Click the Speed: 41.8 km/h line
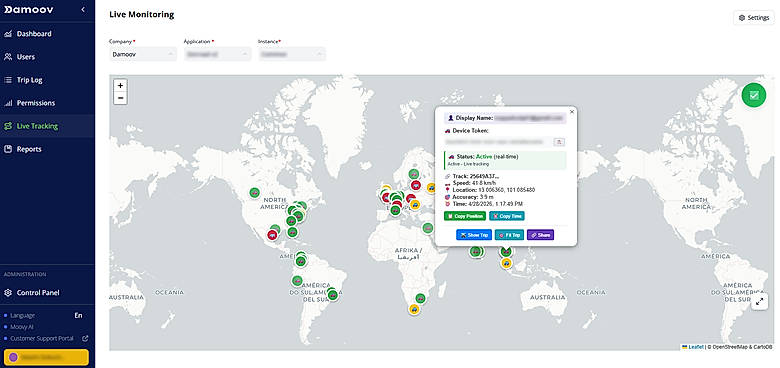Screen dimensions: 780x368 (x=471, y=183)
